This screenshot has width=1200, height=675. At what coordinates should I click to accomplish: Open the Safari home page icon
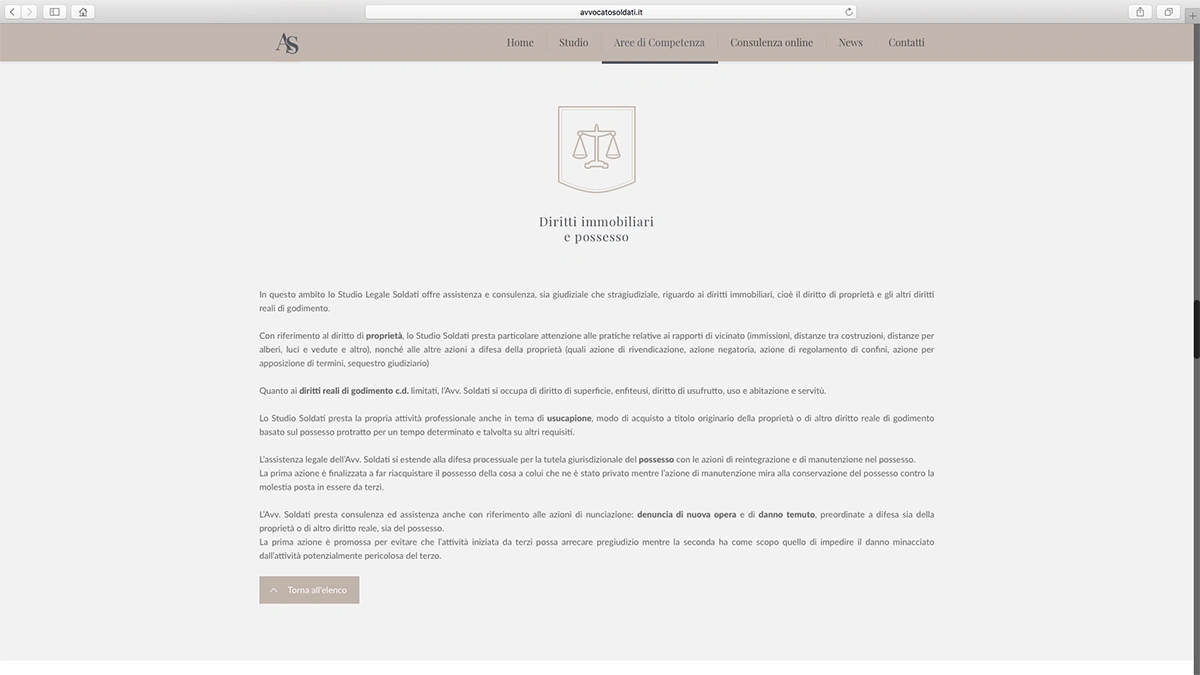point(82,12)
